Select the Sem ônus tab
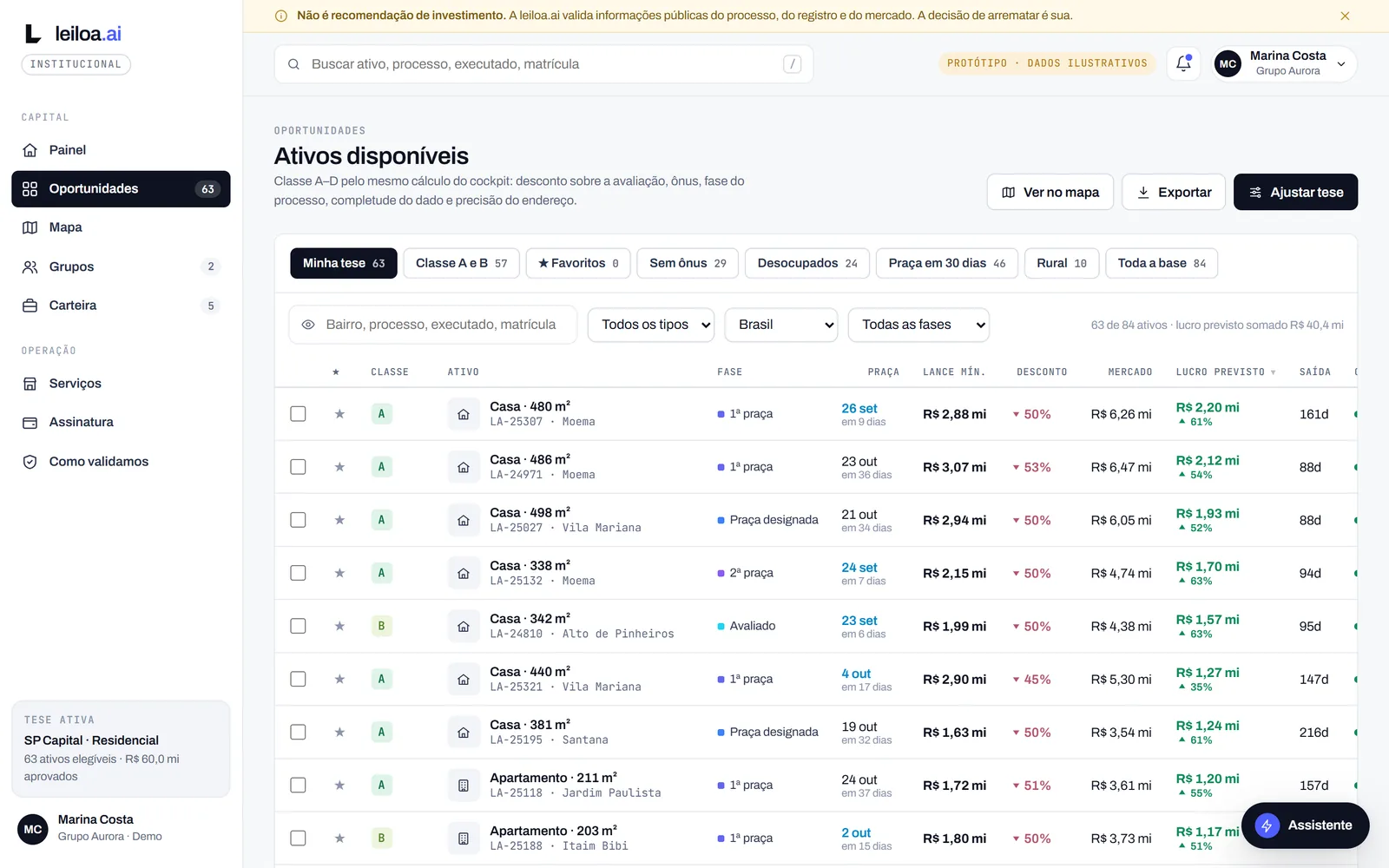Image resolution: width=1389 pixels, height=868 pixels. click(688, 263)
